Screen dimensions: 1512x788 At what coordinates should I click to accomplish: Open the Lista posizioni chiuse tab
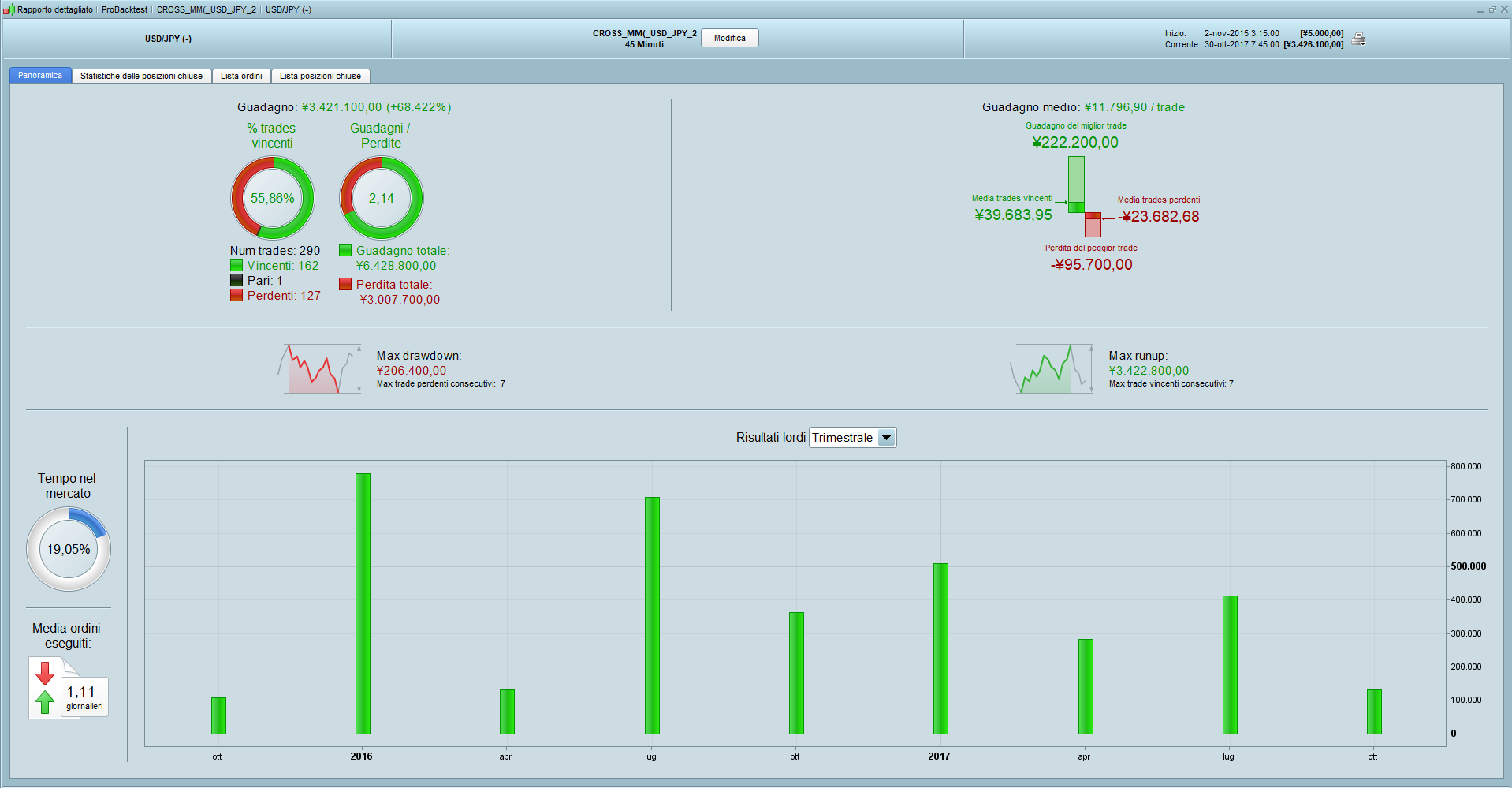point(320,76)
